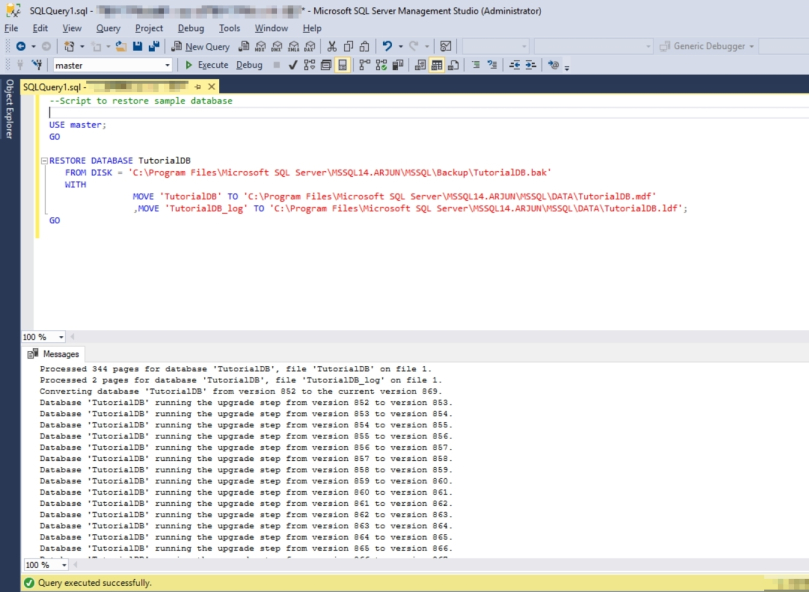Toggle Results to Grid mode
The width and height of the screenshot is (809, 592).
[436, 65]
